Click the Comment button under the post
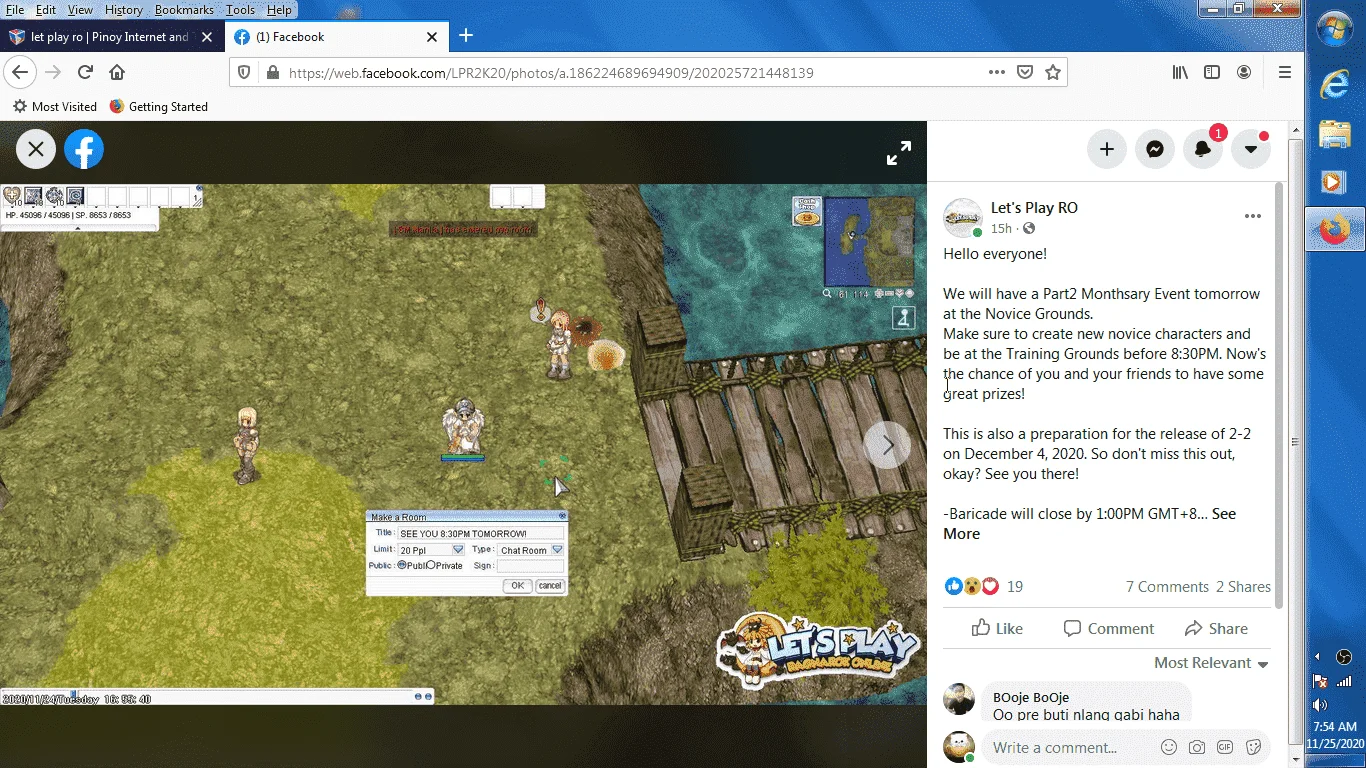The height and width of the screenshot is (768, 1366). tap(1108, 628)
